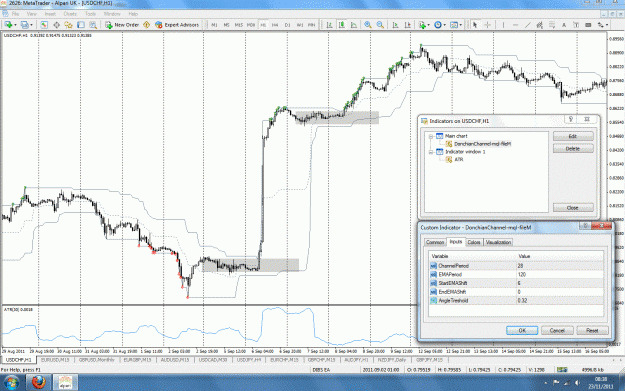Image resolution: width=625 pixels, height=391 pixels.
Task: Switch chart to line chart icon
Action: pos(354,25)
